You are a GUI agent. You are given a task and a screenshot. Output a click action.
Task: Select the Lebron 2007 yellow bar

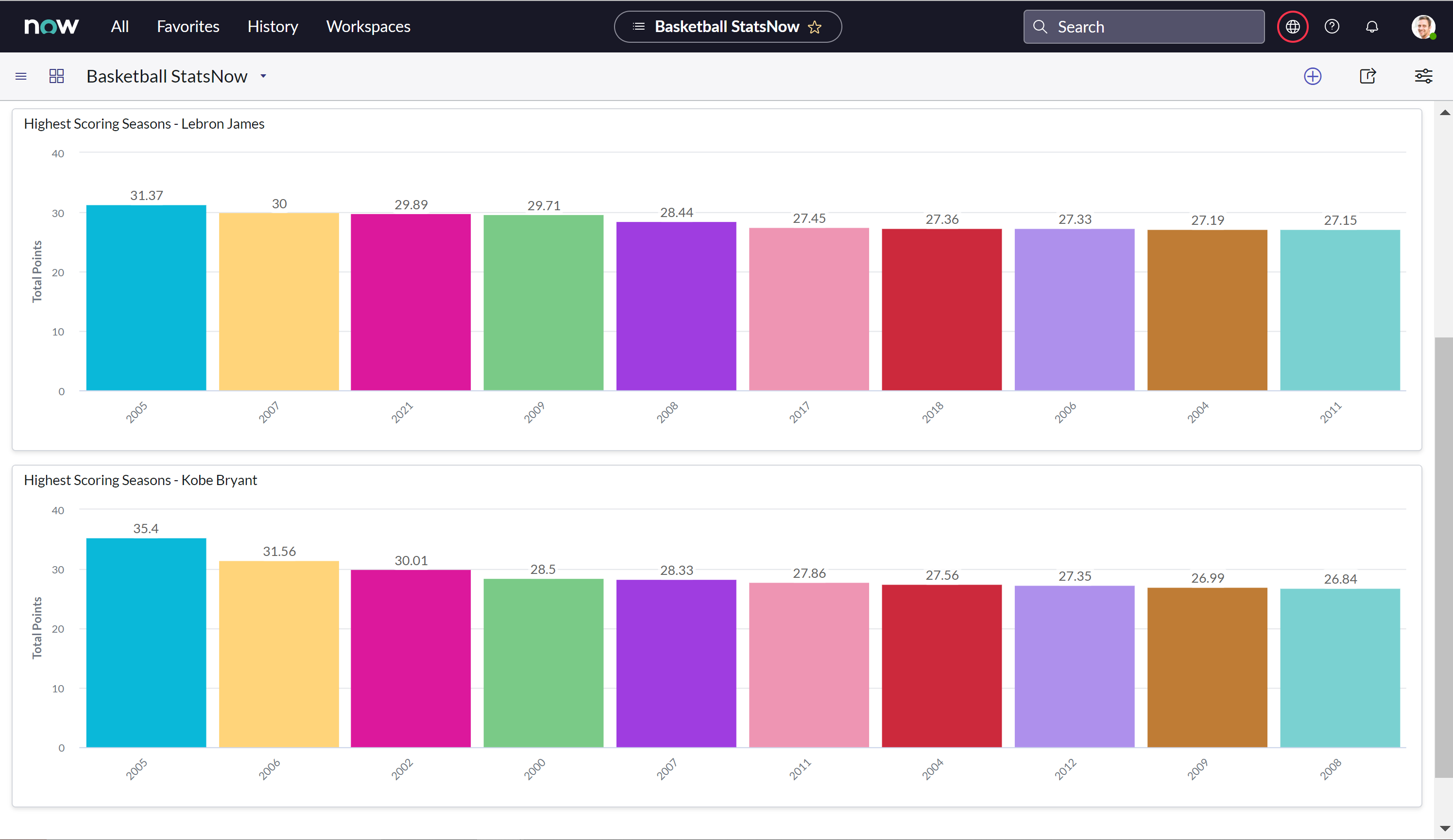[279, 302]
